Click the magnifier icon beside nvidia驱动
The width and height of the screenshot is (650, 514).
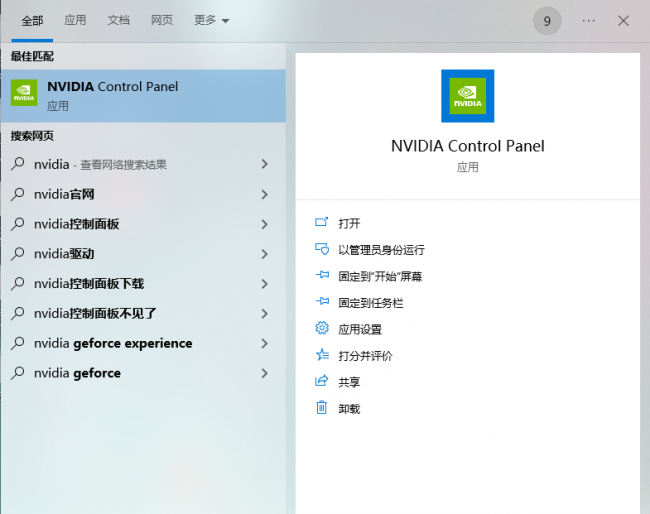tap(18, 253)
